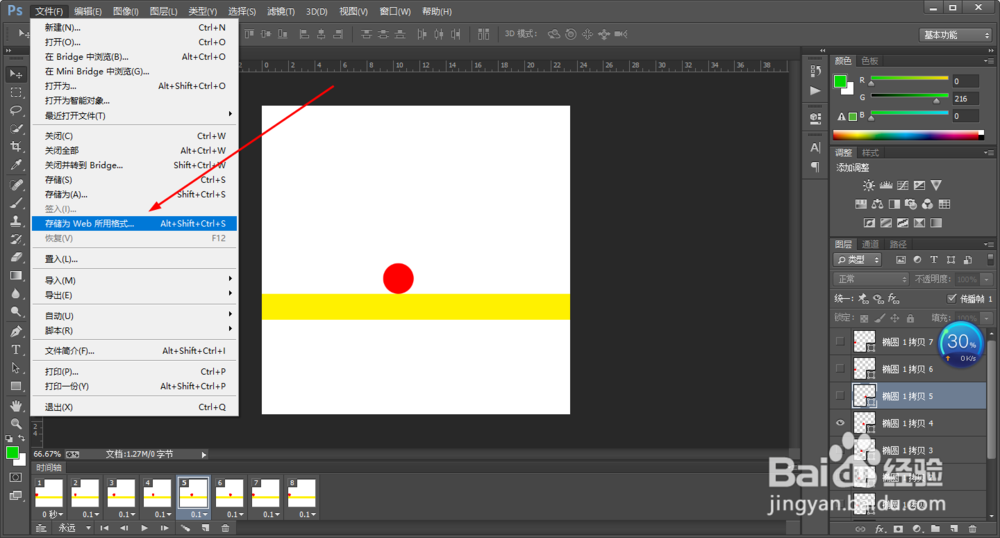Select the Gradient tool

click(16, 275)
